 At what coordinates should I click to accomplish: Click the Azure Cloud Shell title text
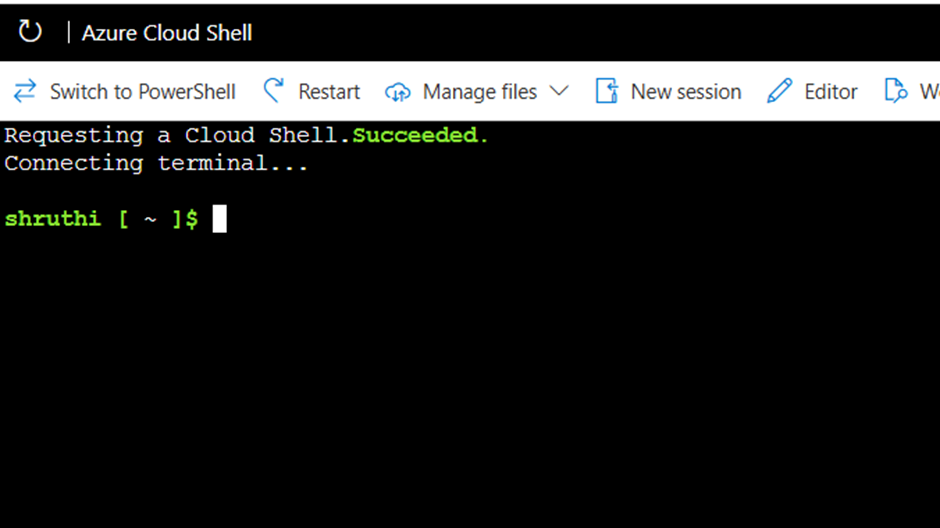[167, 33]
